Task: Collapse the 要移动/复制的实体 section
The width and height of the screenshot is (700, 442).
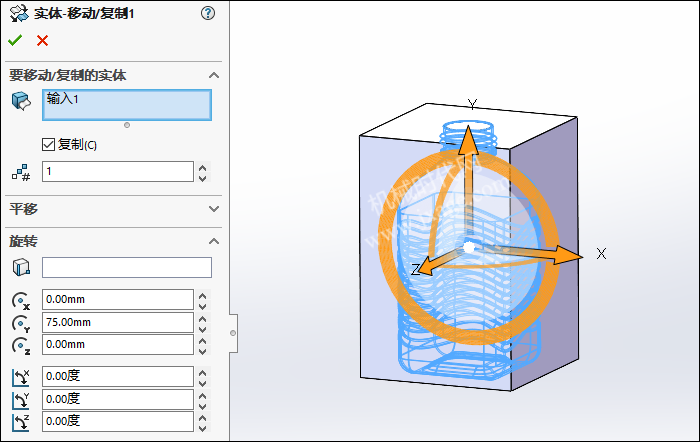Action: point(214,75)
